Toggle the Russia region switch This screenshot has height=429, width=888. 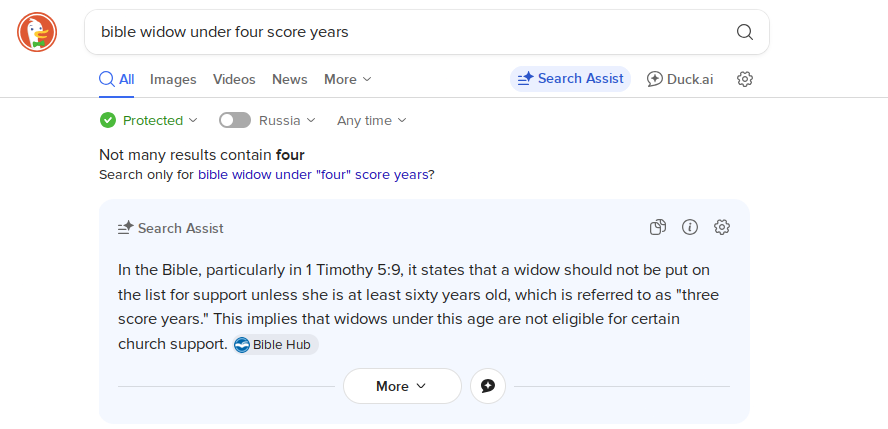click(x=235, y=120)
